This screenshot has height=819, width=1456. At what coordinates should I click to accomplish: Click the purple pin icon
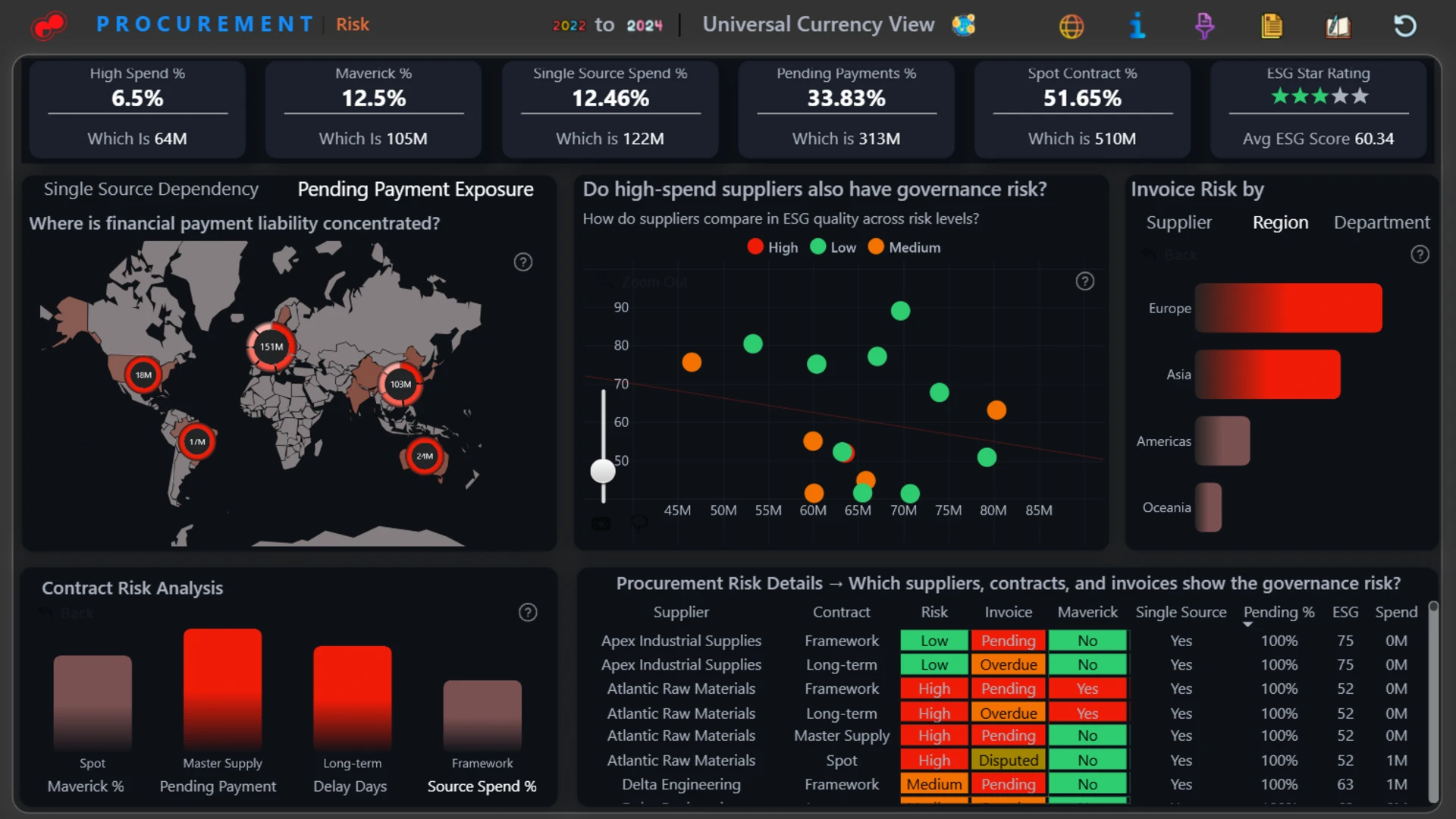pyautogui.click(x=1204, y=26)
